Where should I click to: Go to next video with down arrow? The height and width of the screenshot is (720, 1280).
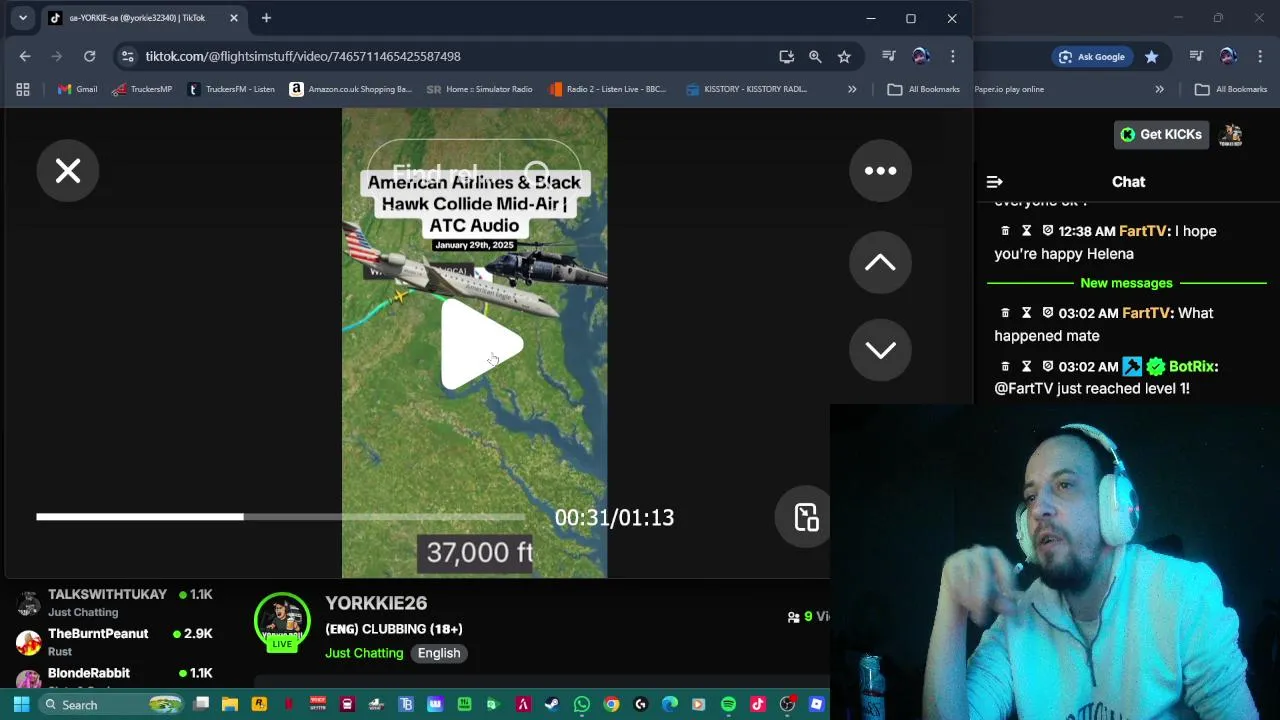[x=880, y=350]
